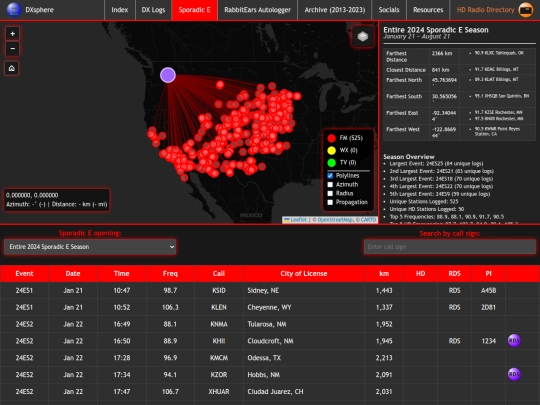Sort table by Call column
The width and height of the screenshot is (540, 405).
(x=219, y=273)
